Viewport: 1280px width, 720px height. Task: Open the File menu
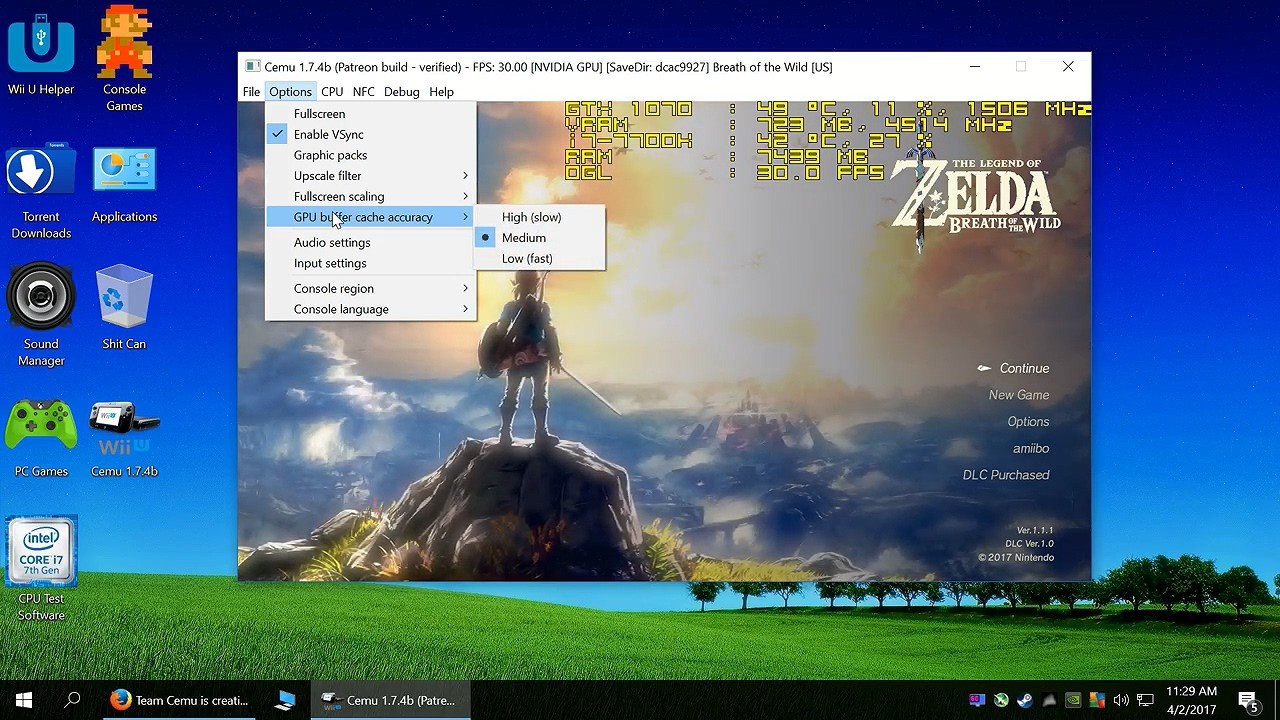point(251,92)
